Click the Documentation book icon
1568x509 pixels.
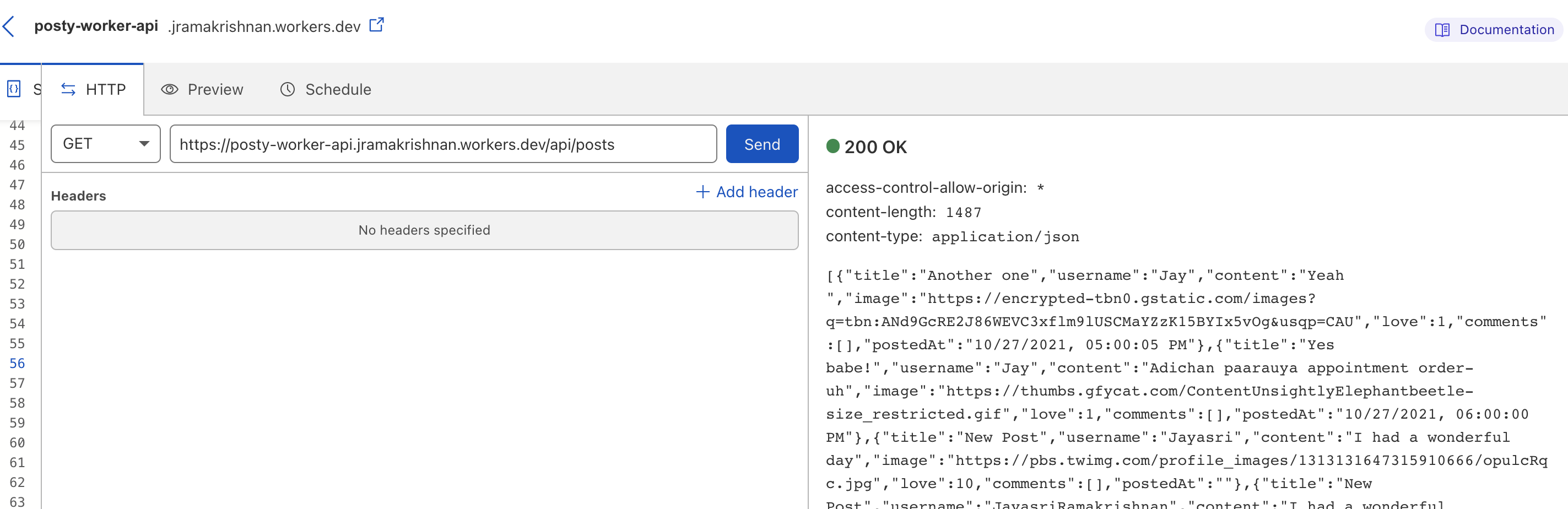coord(1442,30)
